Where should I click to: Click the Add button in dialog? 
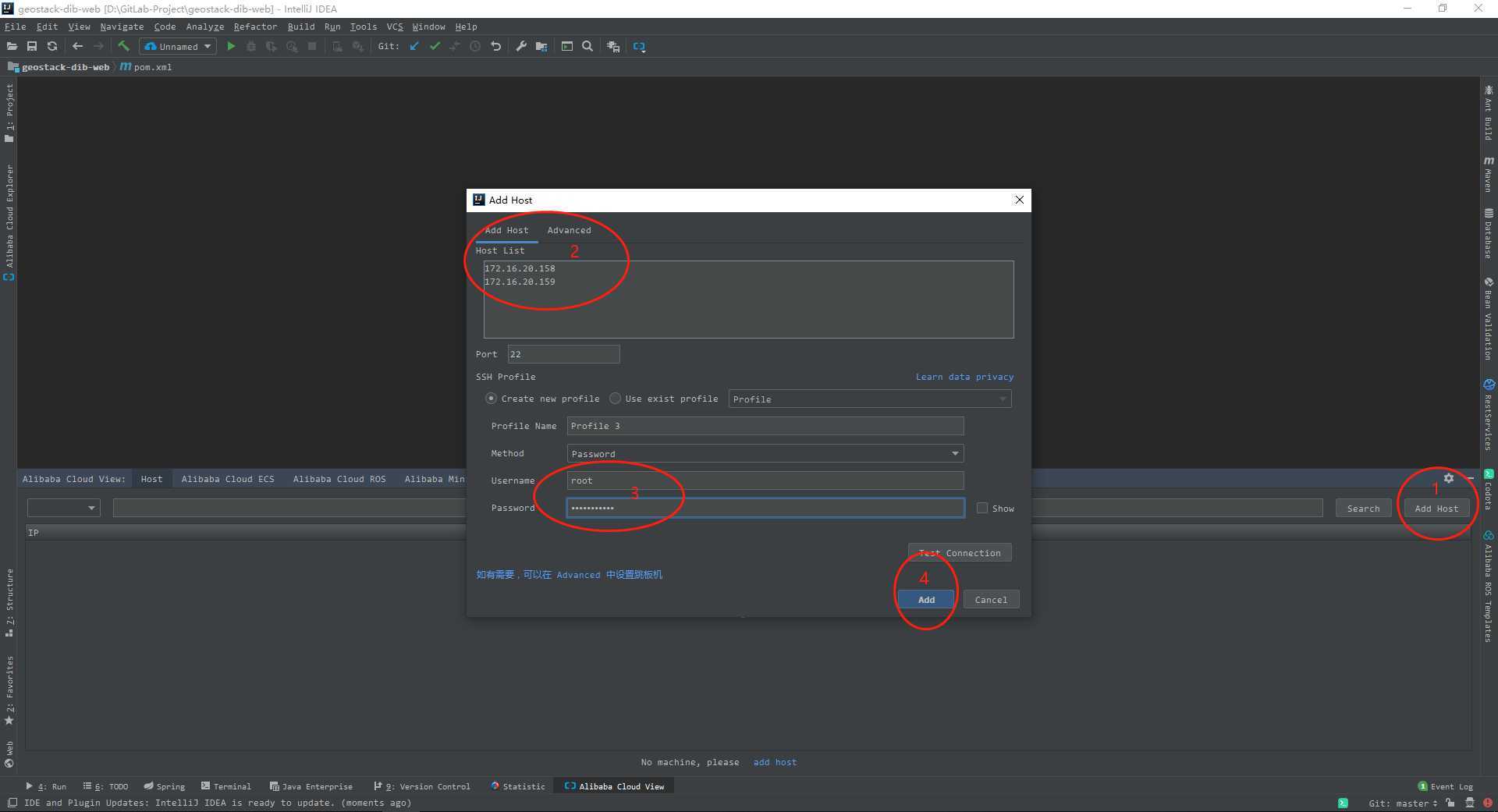(926, 599)
